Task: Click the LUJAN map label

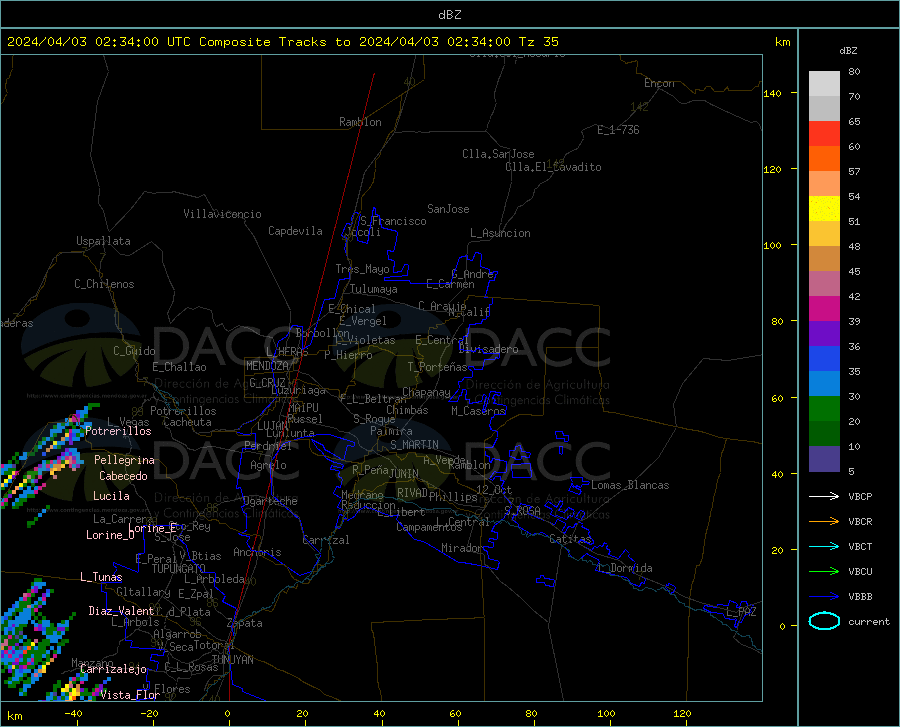Action: click(272, 426)
